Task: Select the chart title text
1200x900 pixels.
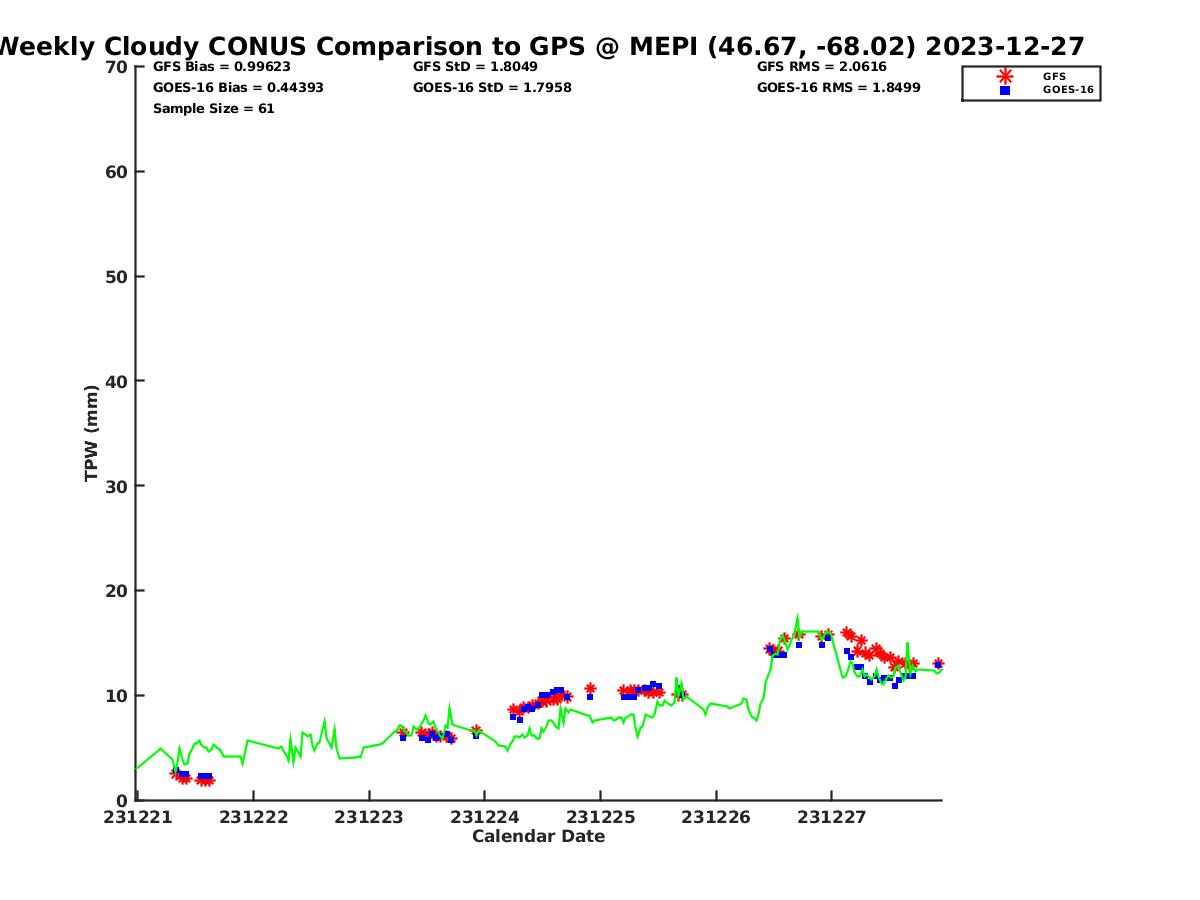Action: coord(540,46)
